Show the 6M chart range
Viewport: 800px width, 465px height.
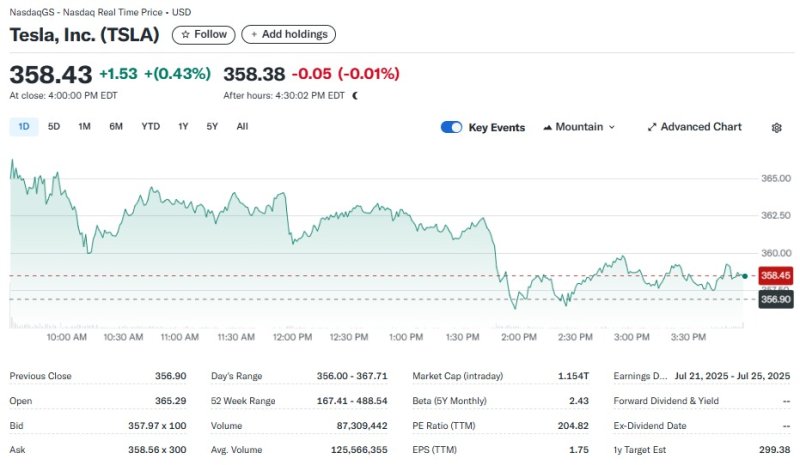116,127
